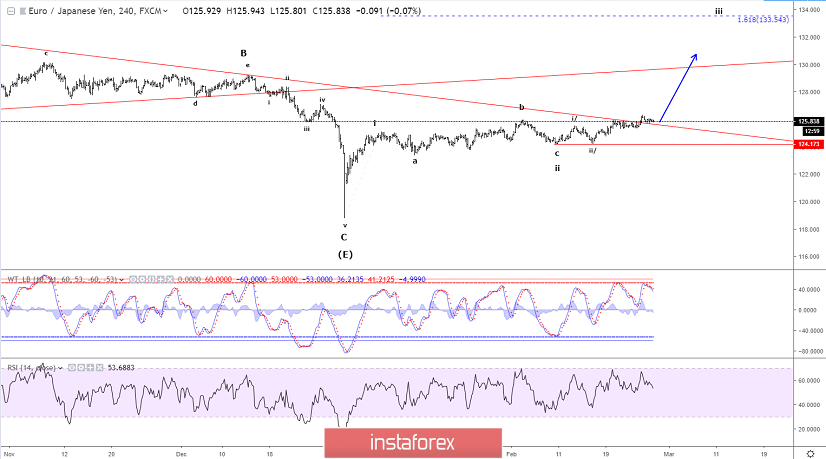
Task: Expand the WT_LB indicator dropdown arrow
Action: click(x=121, y=280)
